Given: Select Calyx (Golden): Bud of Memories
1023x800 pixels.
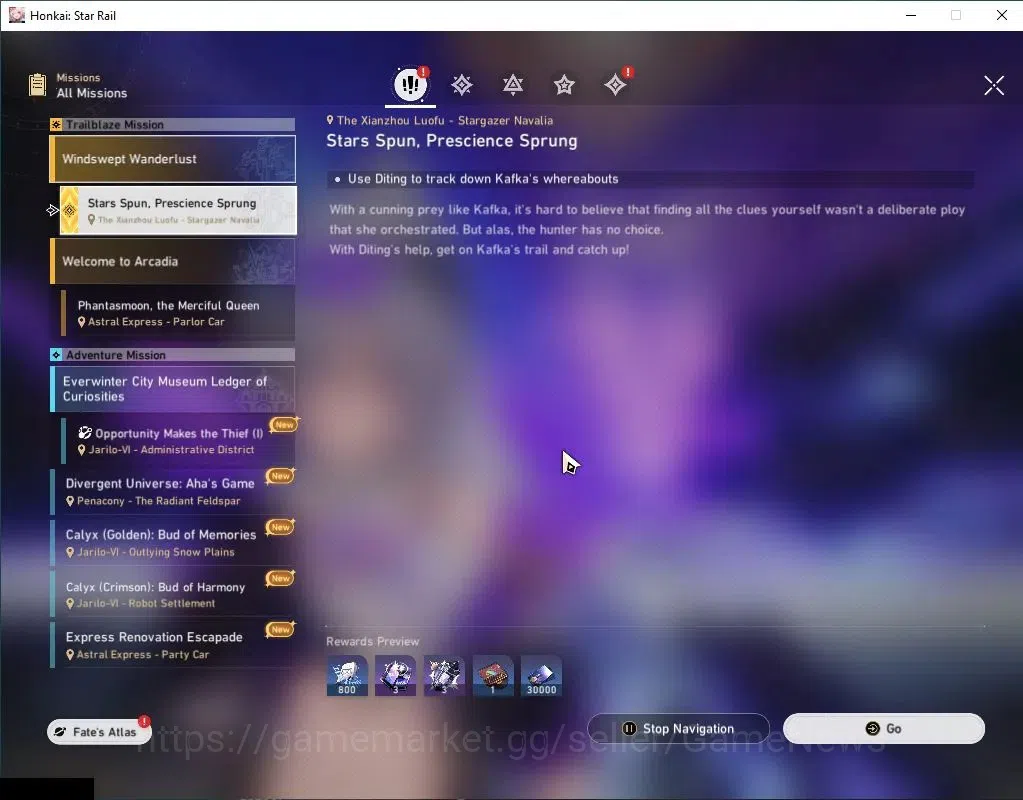Looking at the screenshot, I should click(173, 543).
